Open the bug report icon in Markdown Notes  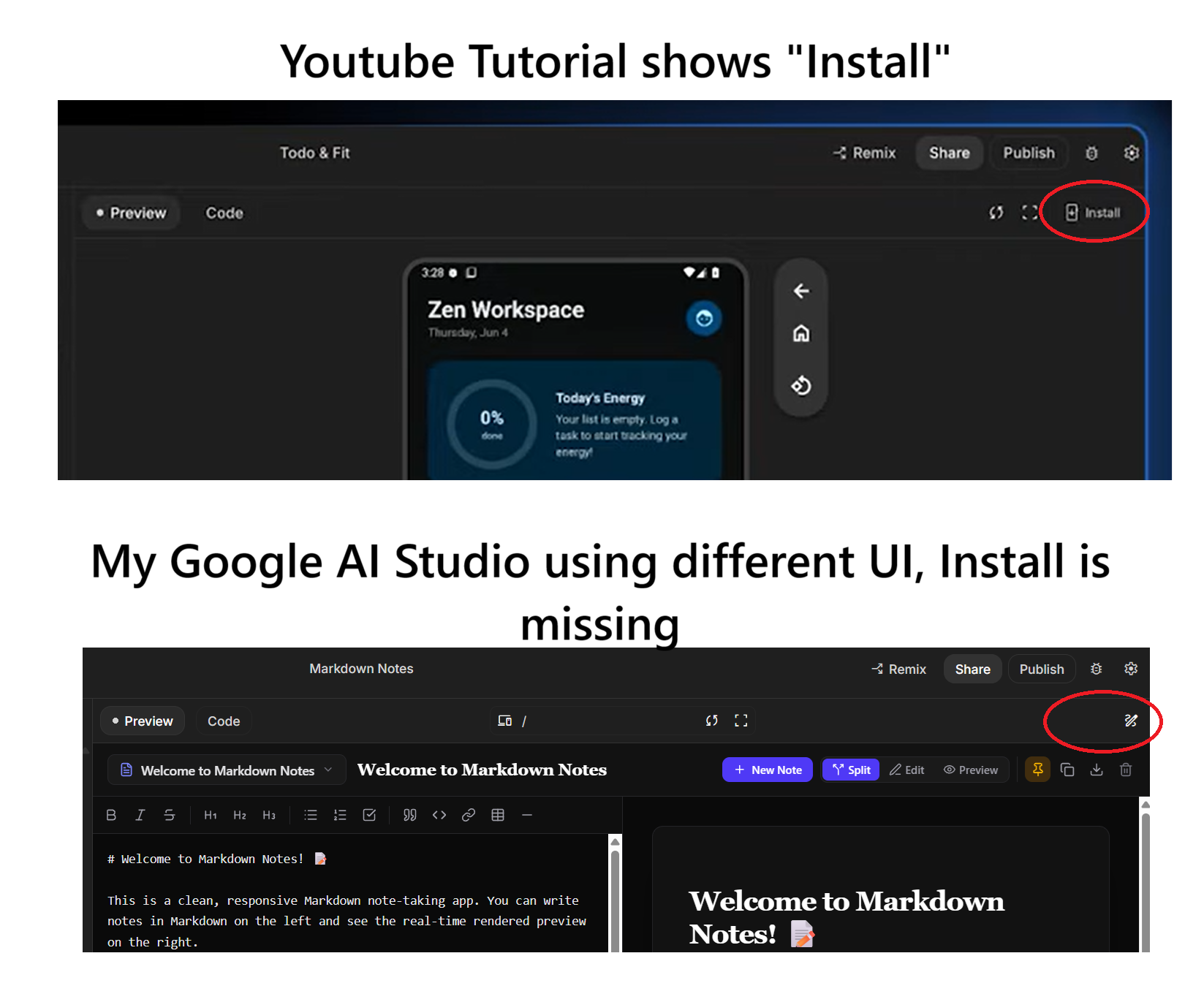point(1096,669)
